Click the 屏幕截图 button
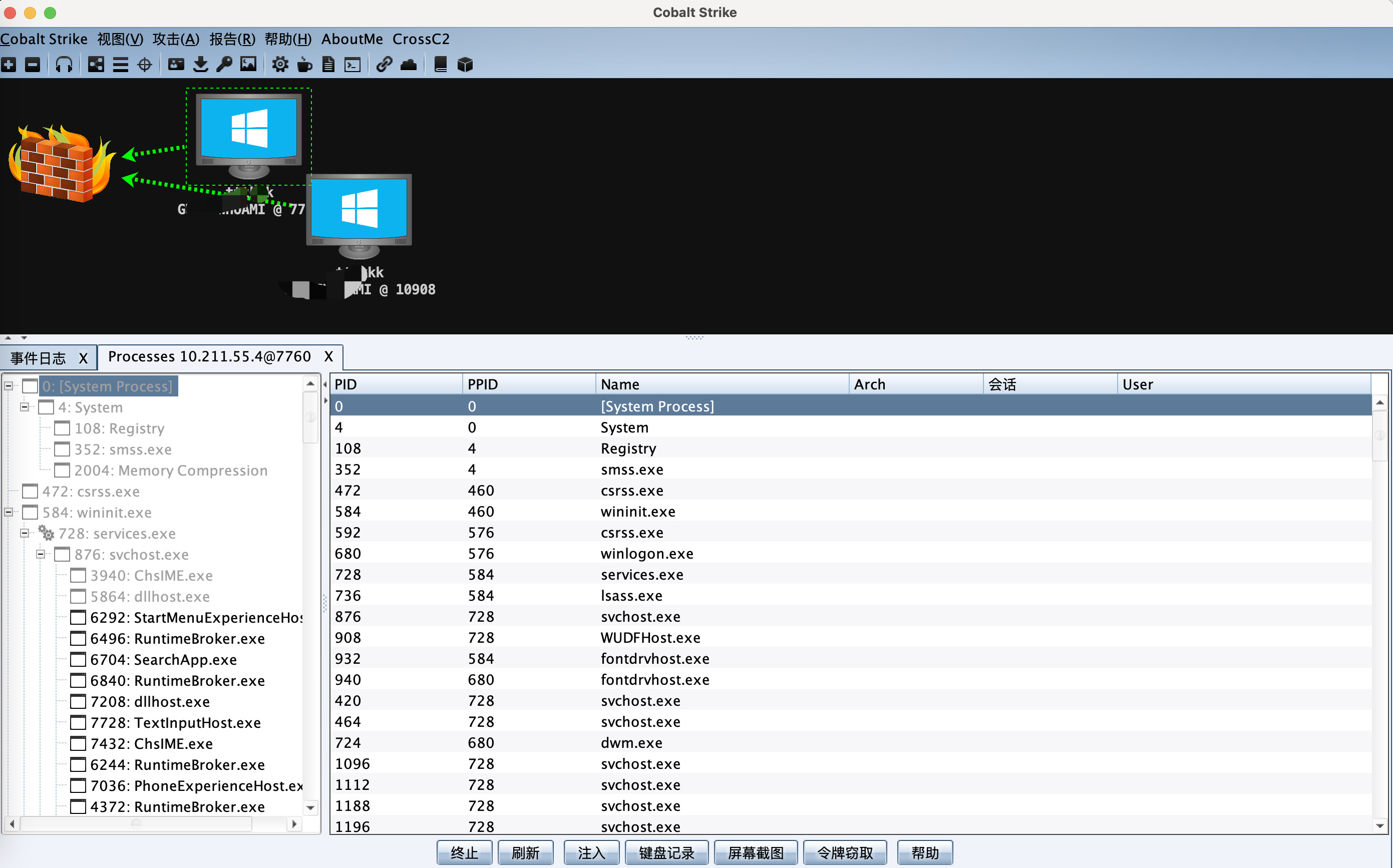Image resolution: width=1393 pixels, height=868 pixels. [755, 852]
